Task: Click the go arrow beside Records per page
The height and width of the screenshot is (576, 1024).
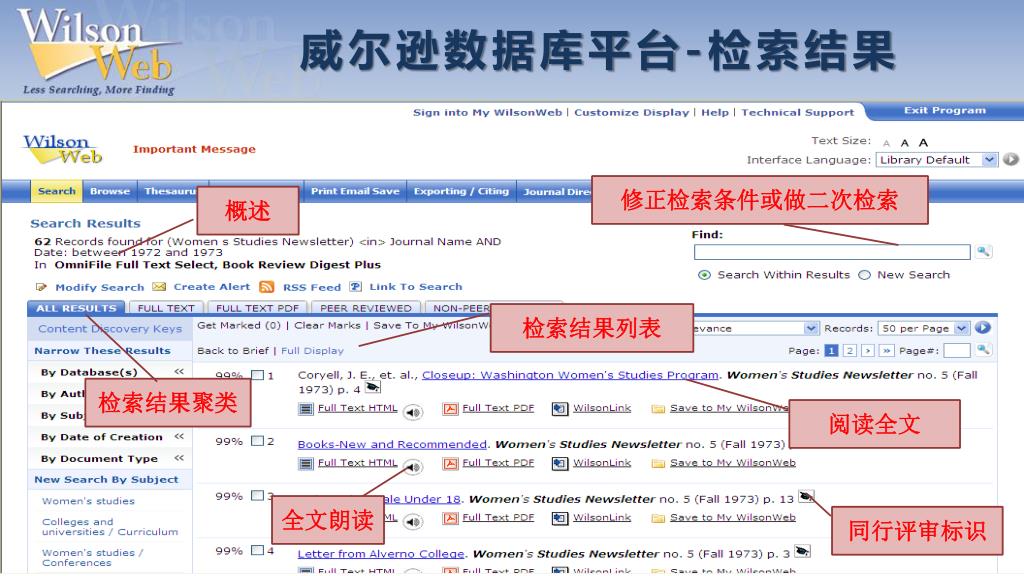Action: pos(982,328)
